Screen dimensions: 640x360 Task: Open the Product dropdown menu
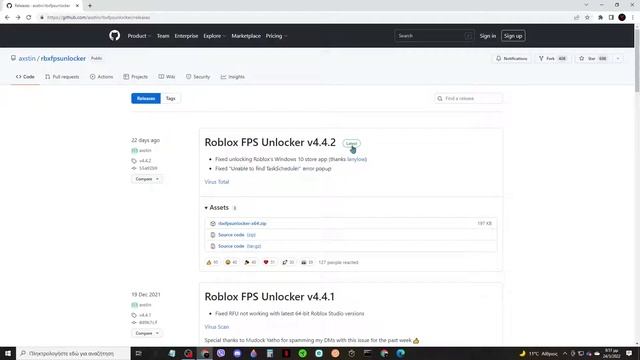click(139, 36)
